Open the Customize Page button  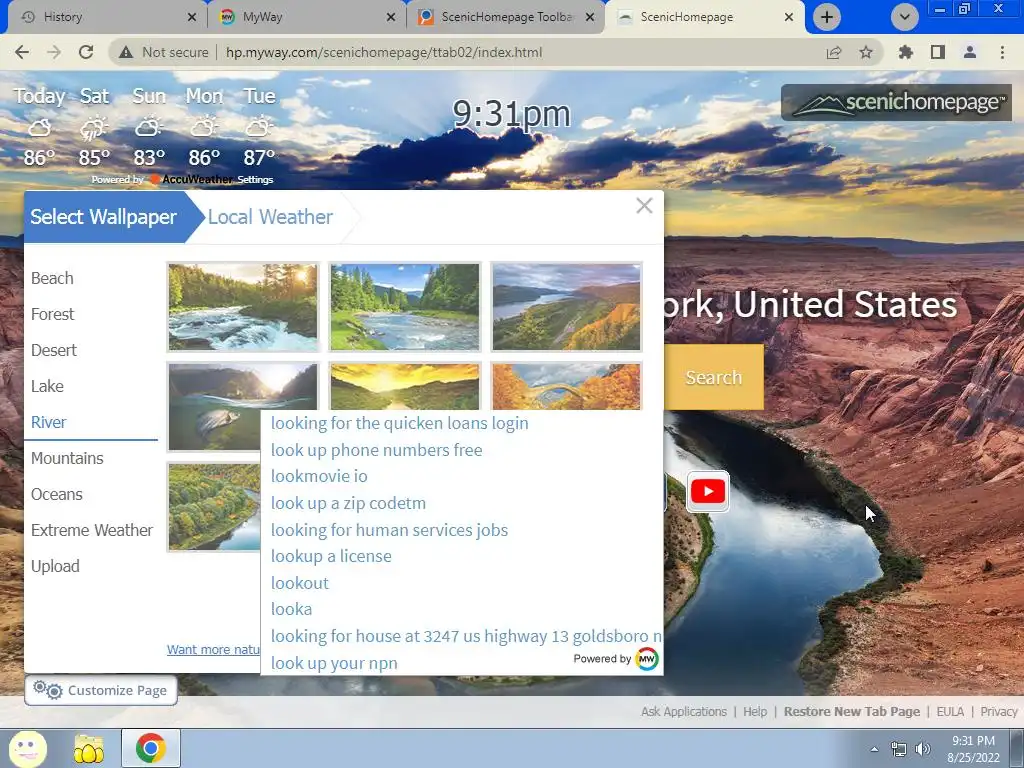coord(101,690)
